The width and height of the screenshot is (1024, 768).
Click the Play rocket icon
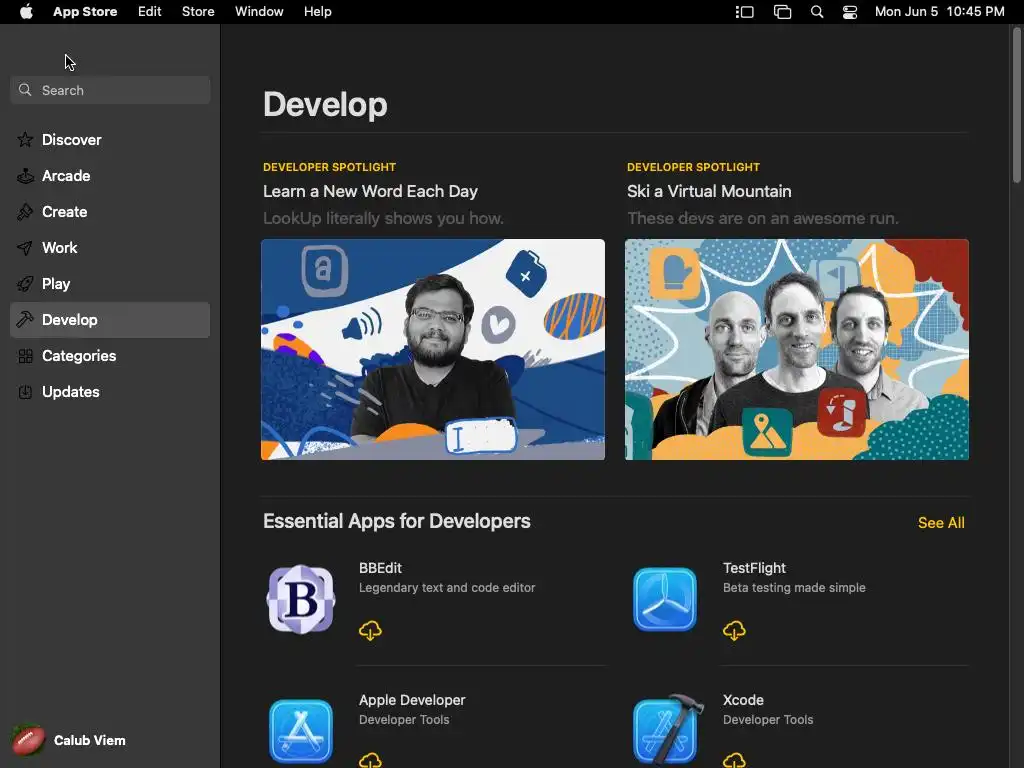pyautogui.click(x=25, y=283)
